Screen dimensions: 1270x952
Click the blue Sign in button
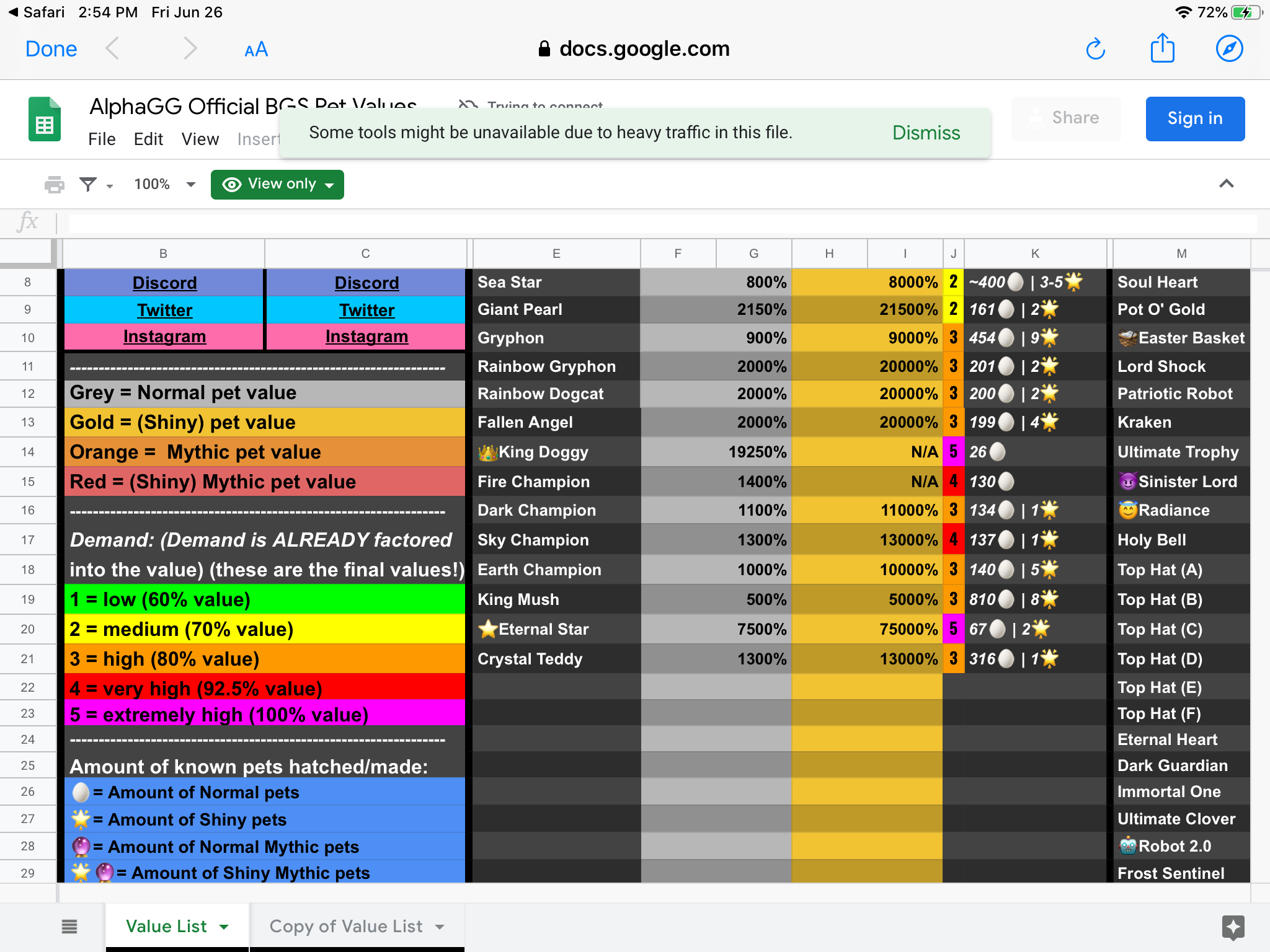click(1194, 119)
